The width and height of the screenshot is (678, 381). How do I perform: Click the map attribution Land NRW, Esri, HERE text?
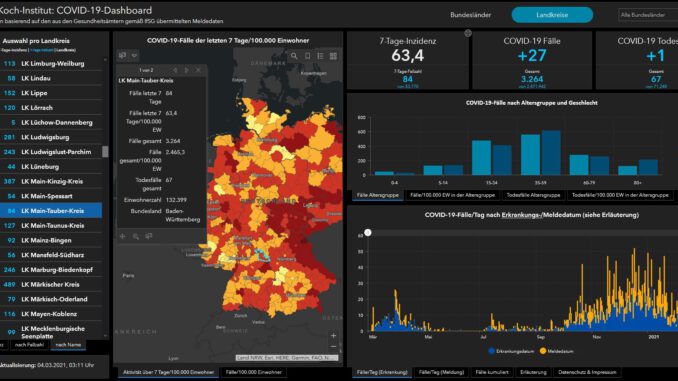(287, 358)
